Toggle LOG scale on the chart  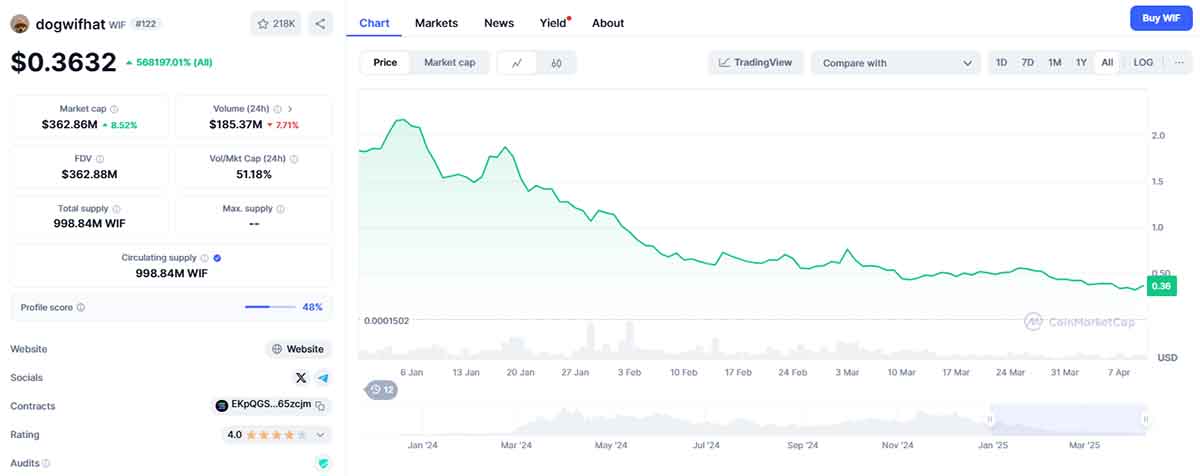(1143, 62)
